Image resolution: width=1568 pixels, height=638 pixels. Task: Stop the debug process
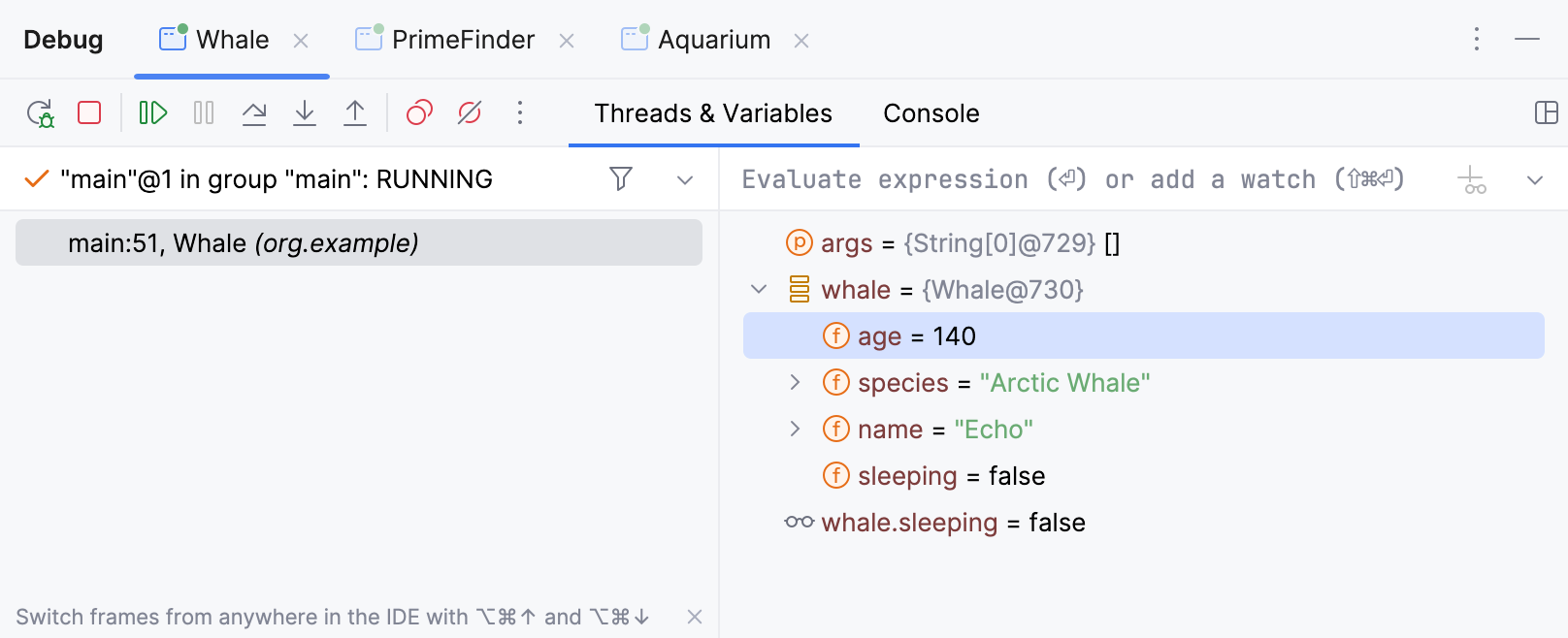pyautogui.click(x=89, y=113)
